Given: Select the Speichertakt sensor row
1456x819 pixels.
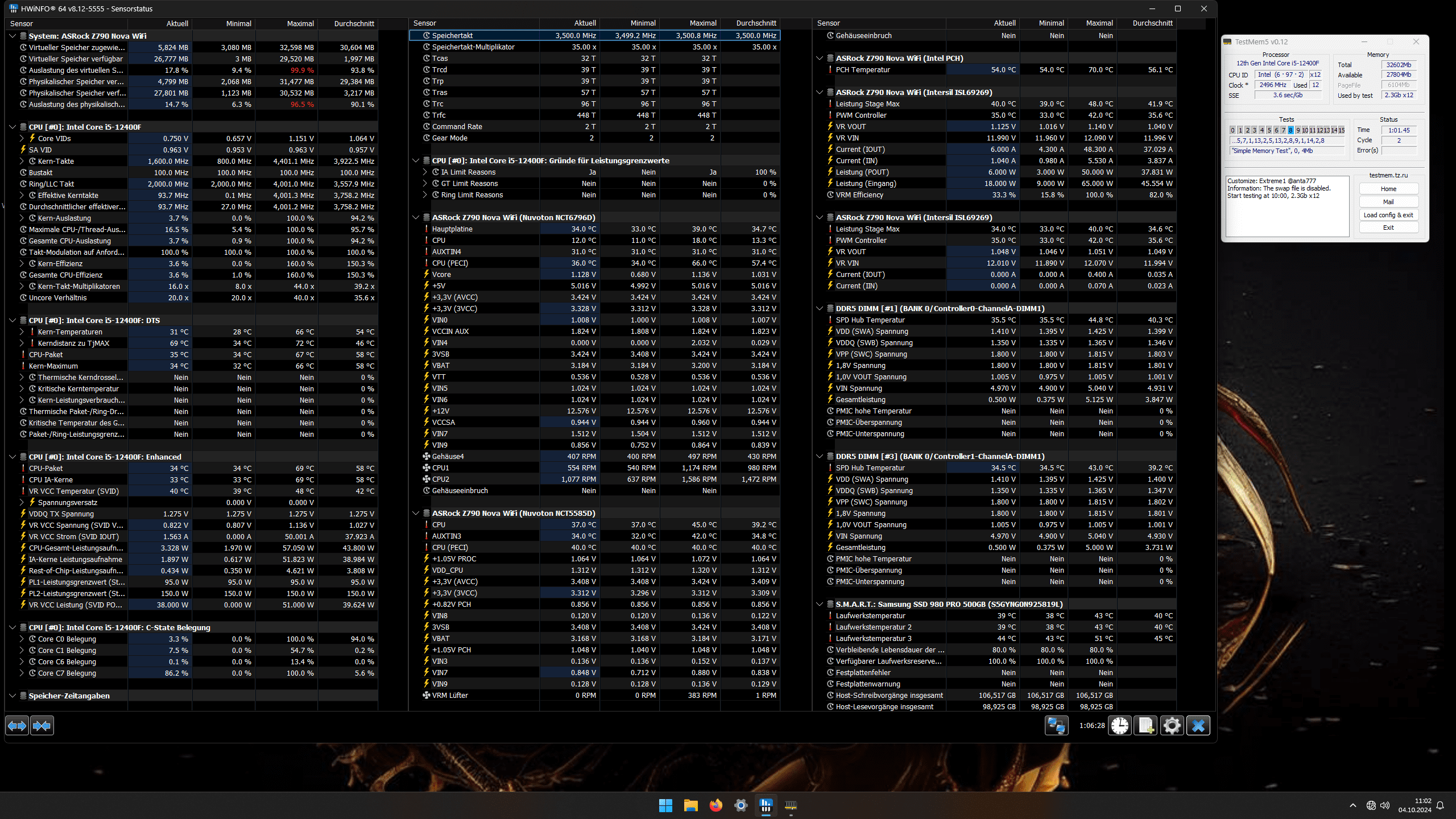Looking at the screenshot, I should pyautogui.click(x=594, y=35).
